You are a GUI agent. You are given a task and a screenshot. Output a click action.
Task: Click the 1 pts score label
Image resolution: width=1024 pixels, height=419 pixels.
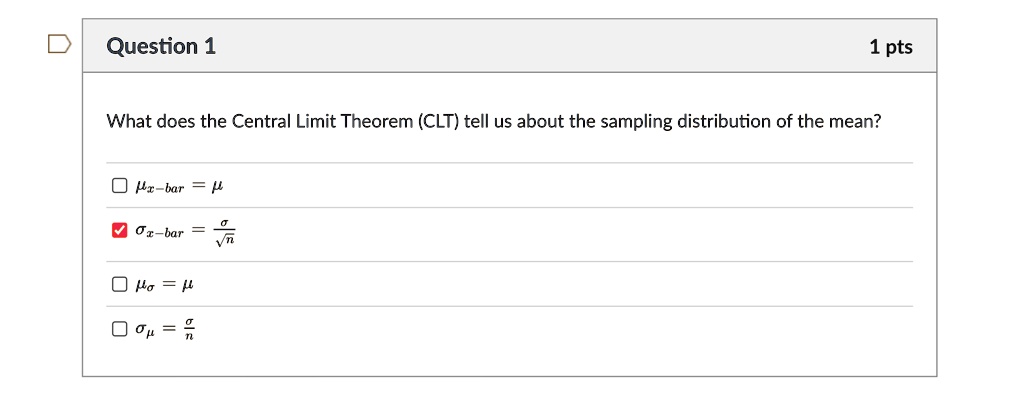coord(891,47)
